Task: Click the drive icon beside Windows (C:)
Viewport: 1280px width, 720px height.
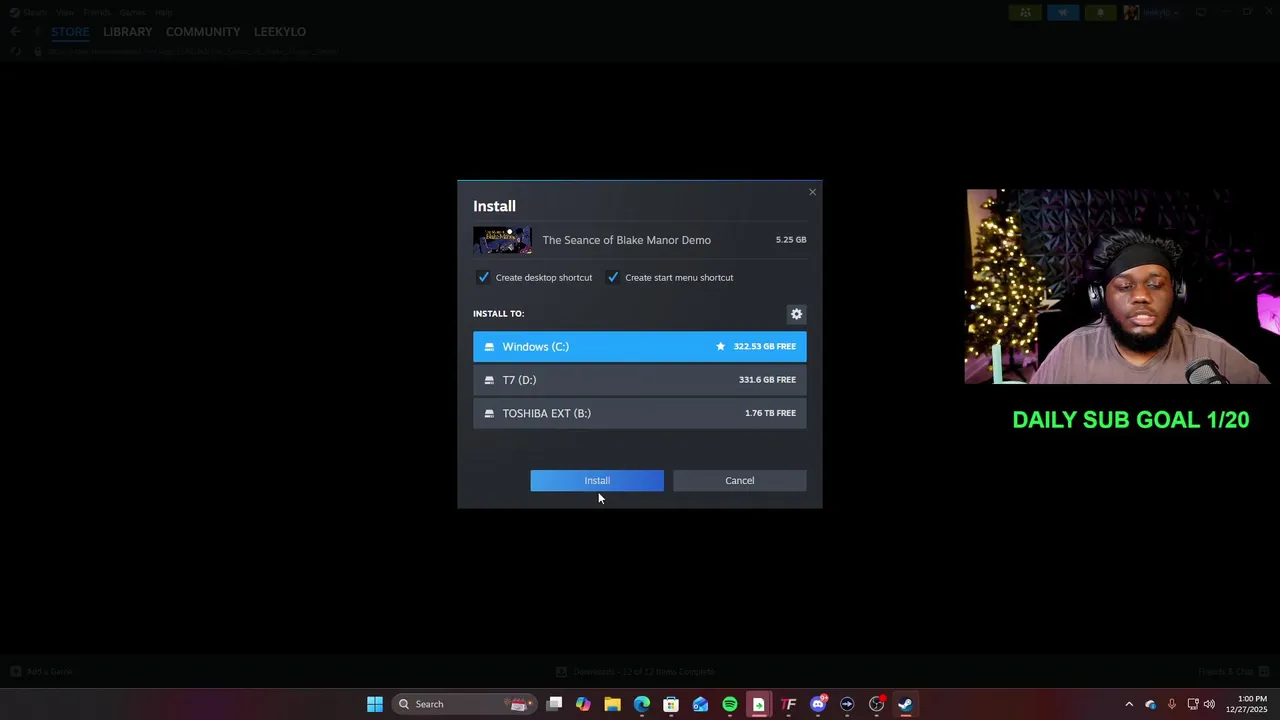Action: click(x=489, y=347)
